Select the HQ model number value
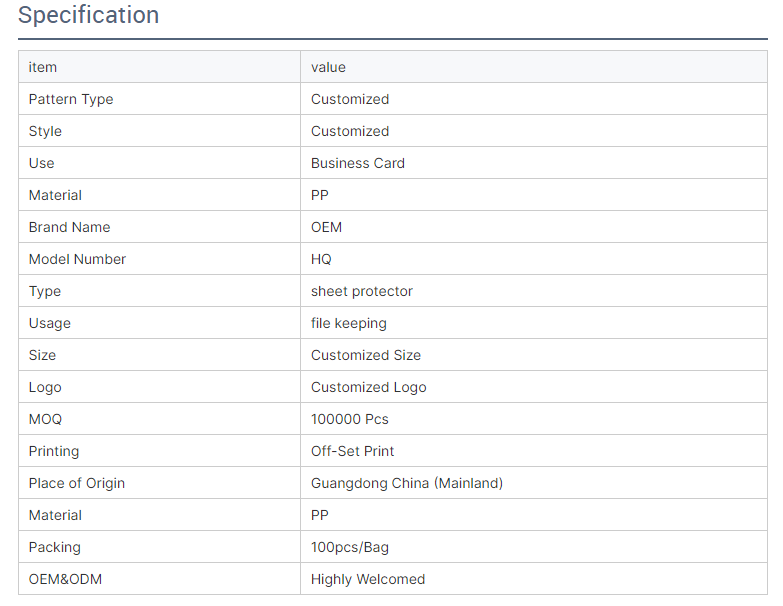 321,259
